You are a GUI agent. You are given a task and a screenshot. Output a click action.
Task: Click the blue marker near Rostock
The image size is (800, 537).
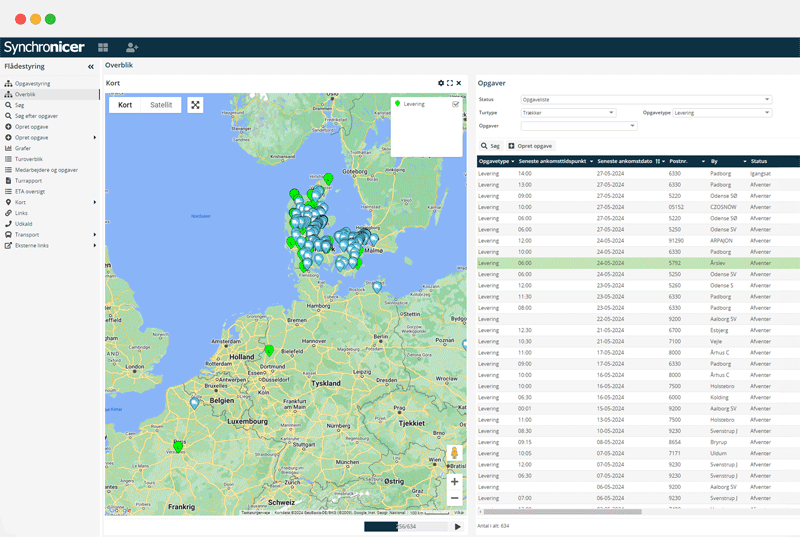click(x=377, y=287)
